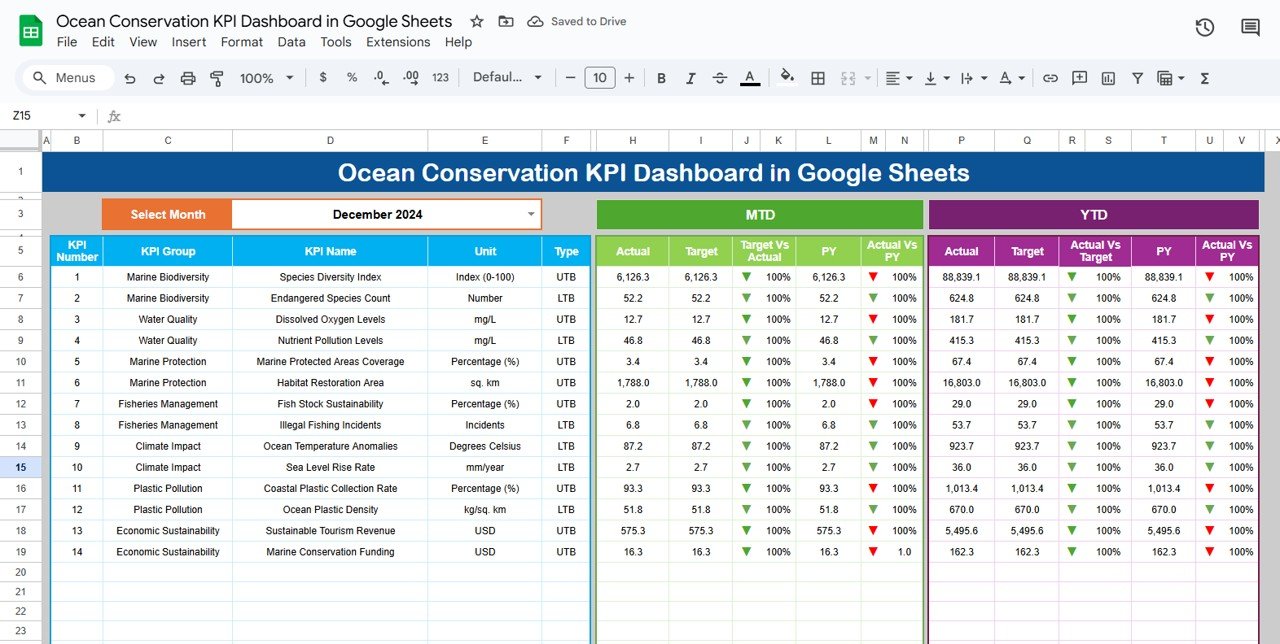Click the Menus search box
This screenshot has width=1280, height=644.
[65, 78]
